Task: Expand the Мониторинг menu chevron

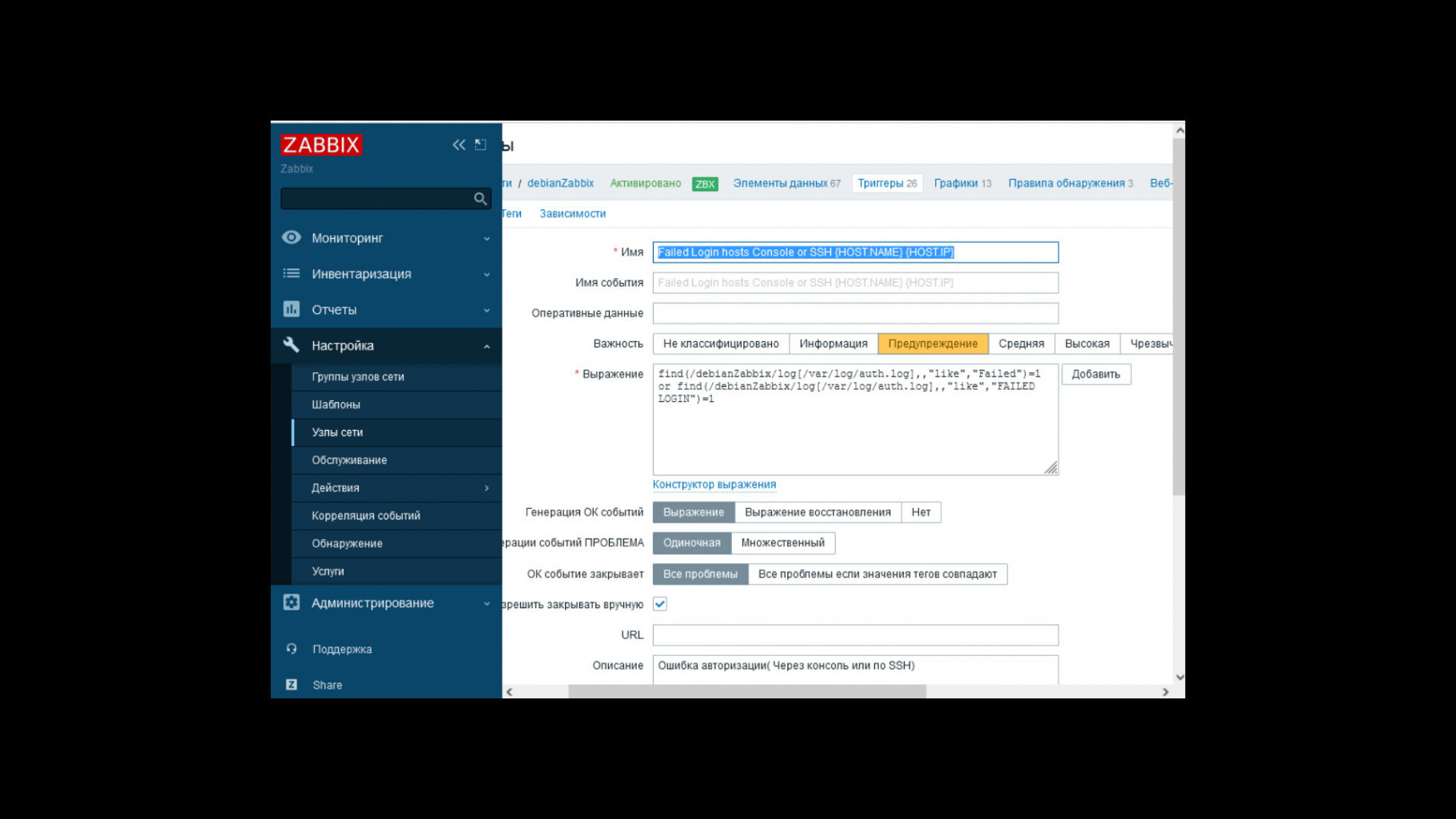Action: [x=487, y=238]
